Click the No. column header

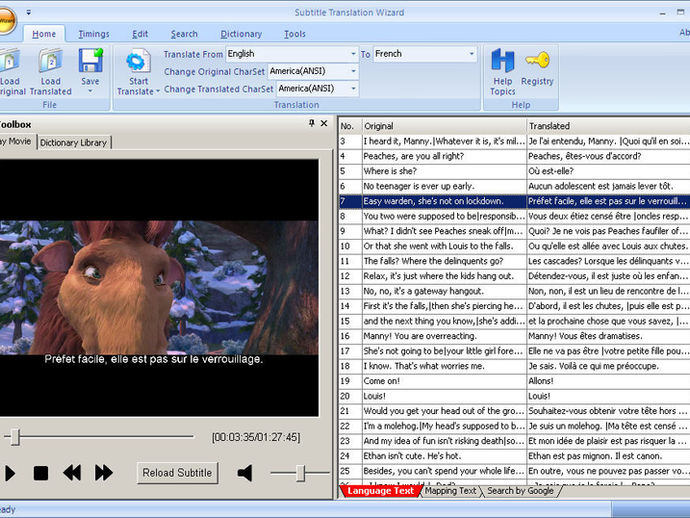click(350, 126)
